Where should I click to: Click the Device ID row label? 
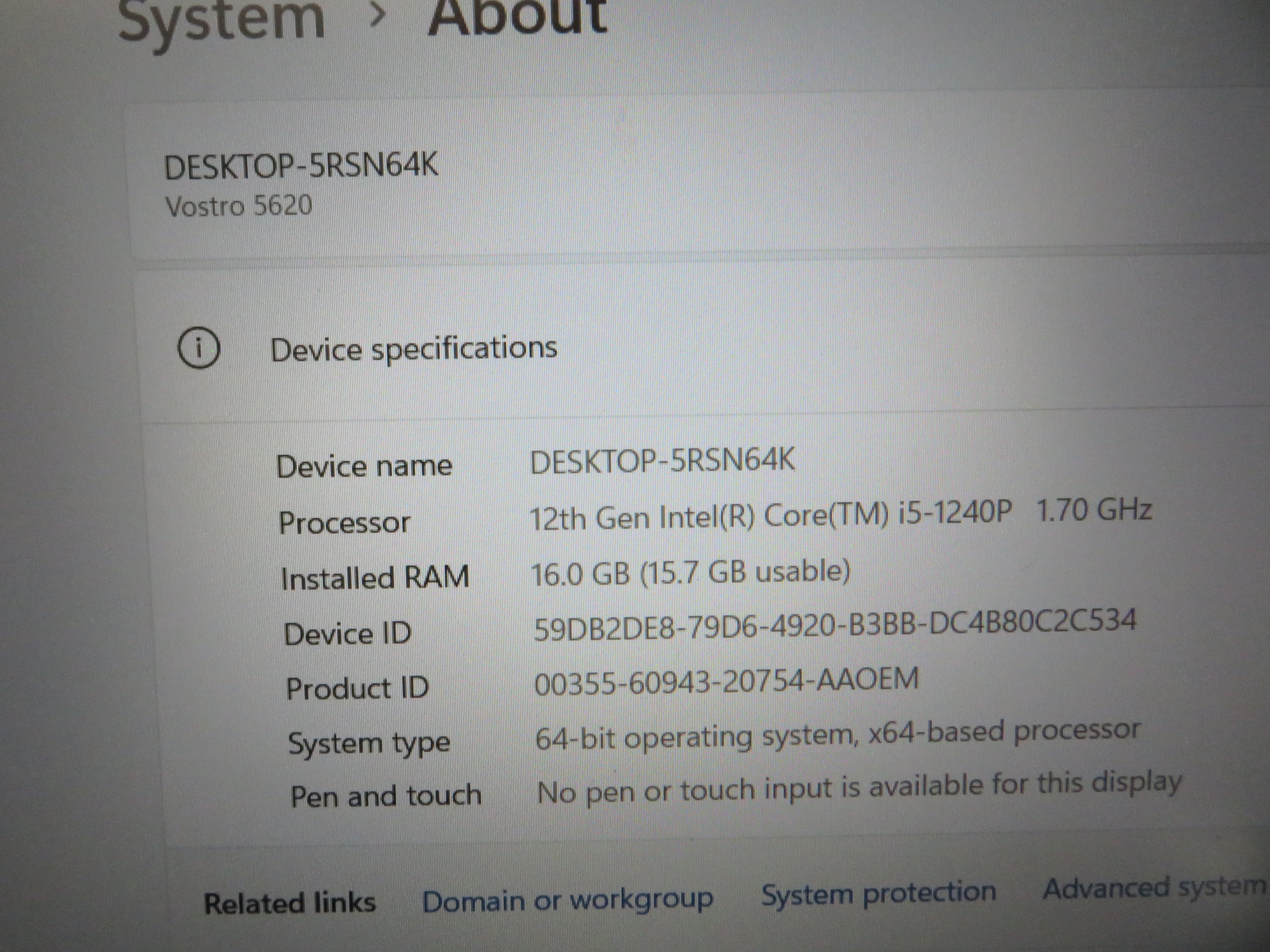pyautogui.click(x=347, y=634)
